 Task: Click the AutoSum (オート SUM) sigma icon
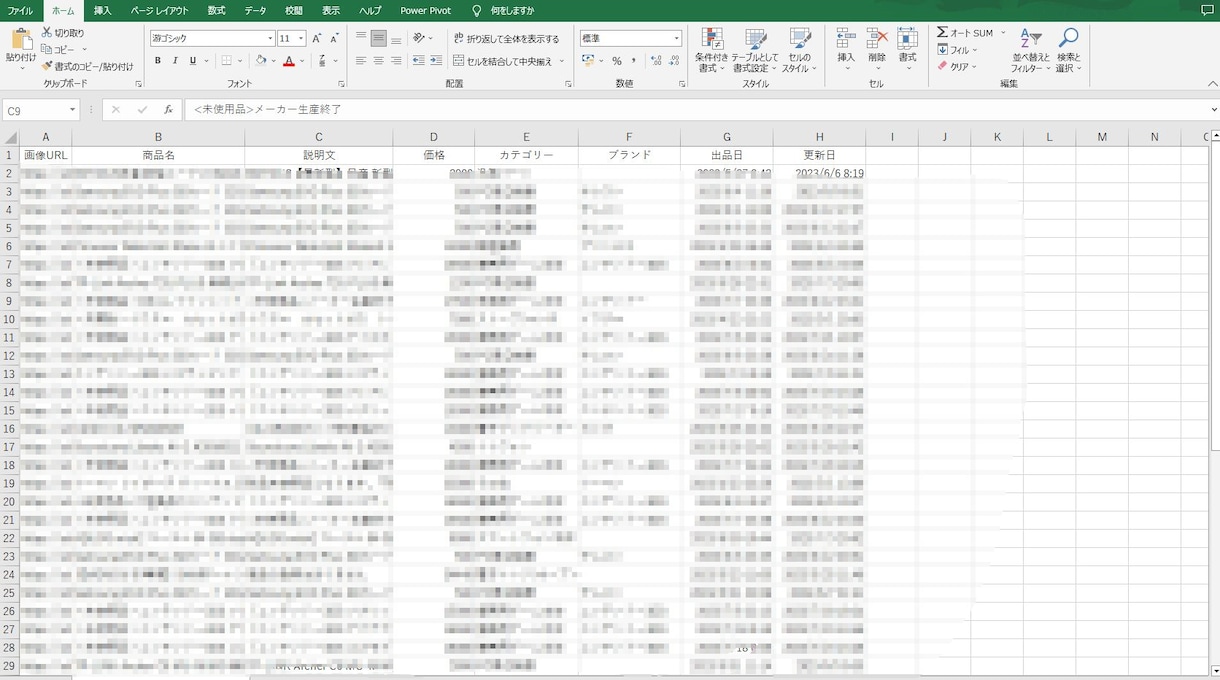coord(942,33)
